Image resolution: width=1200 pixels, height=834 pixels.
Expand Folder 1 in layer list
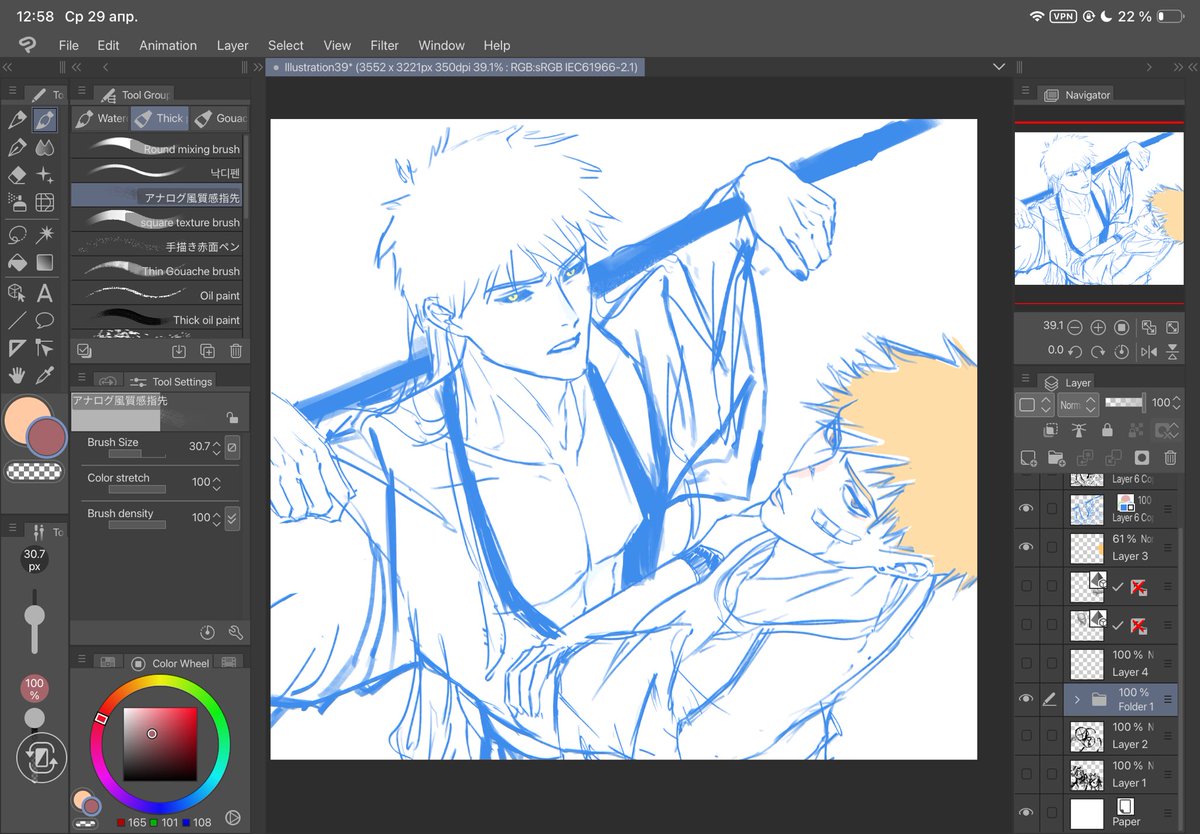[1077, 700]
